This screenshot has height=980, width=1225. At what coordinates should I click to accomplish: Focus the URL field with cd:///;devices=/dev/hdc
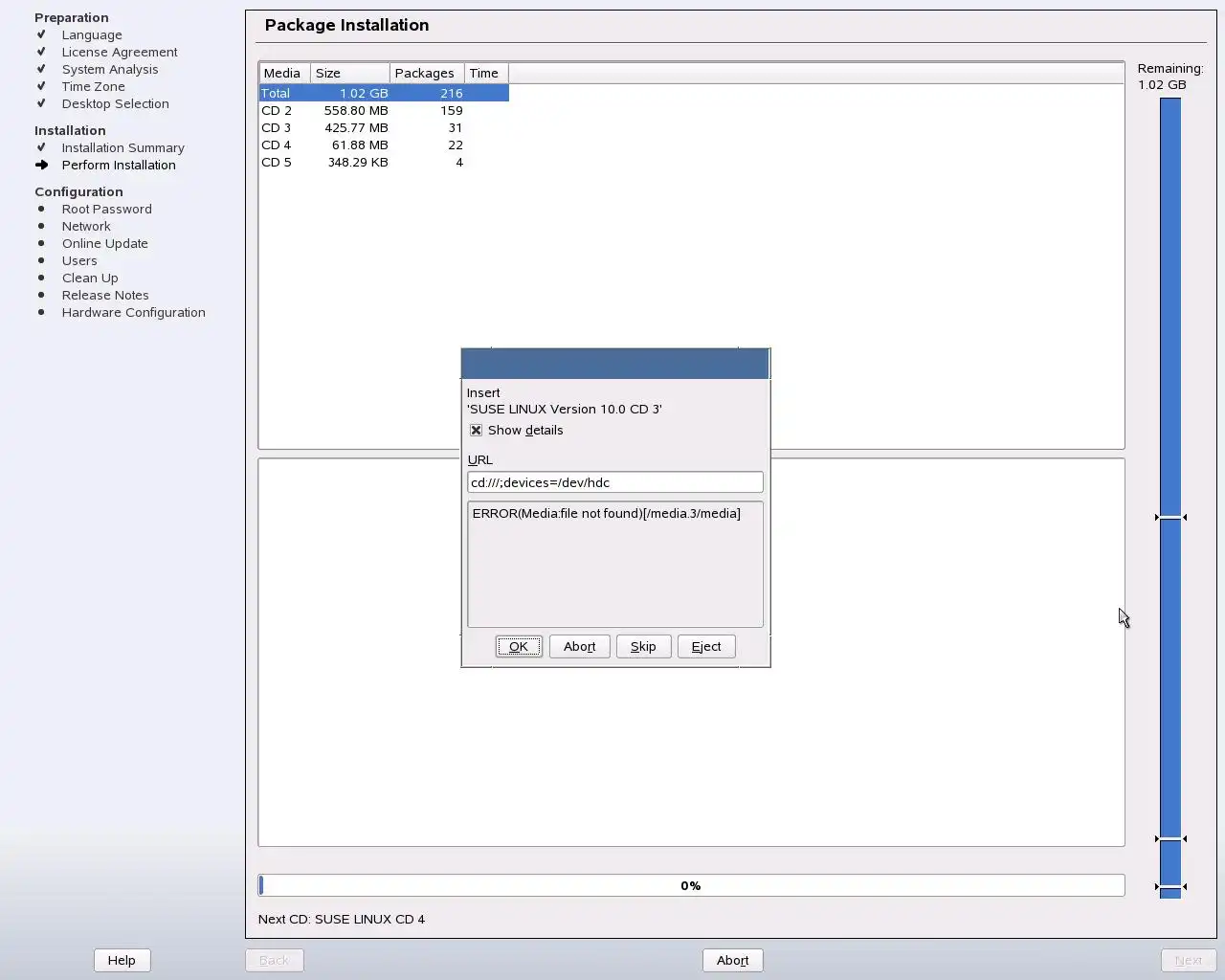(x=614, y=482)
